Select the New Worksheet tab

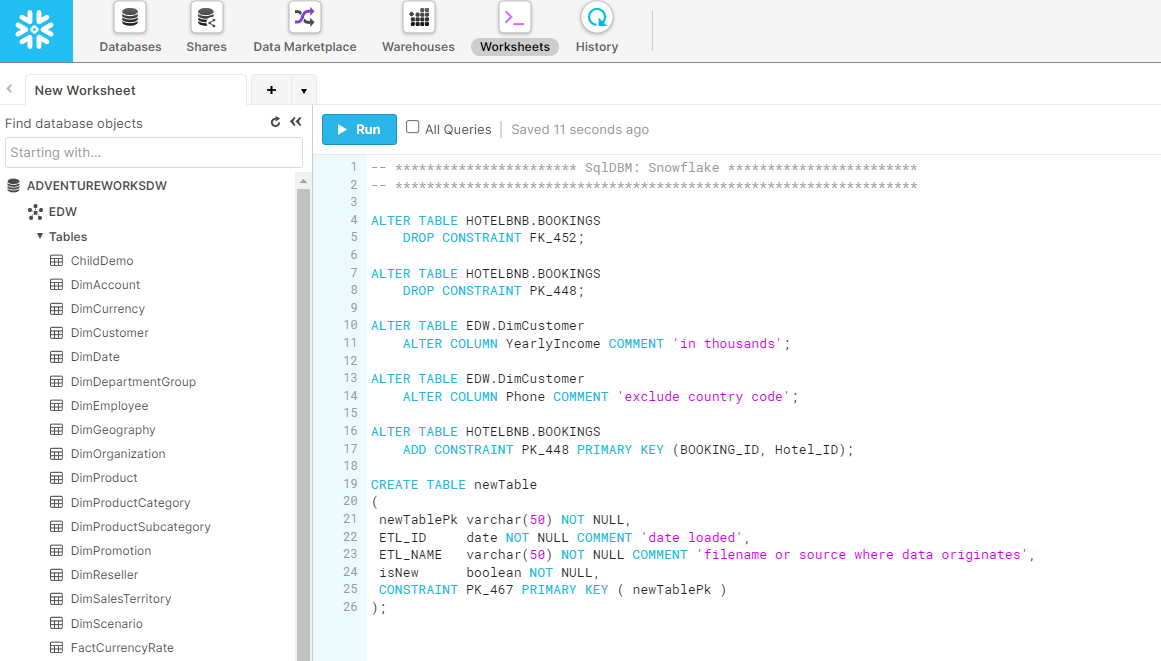point(85,90)
